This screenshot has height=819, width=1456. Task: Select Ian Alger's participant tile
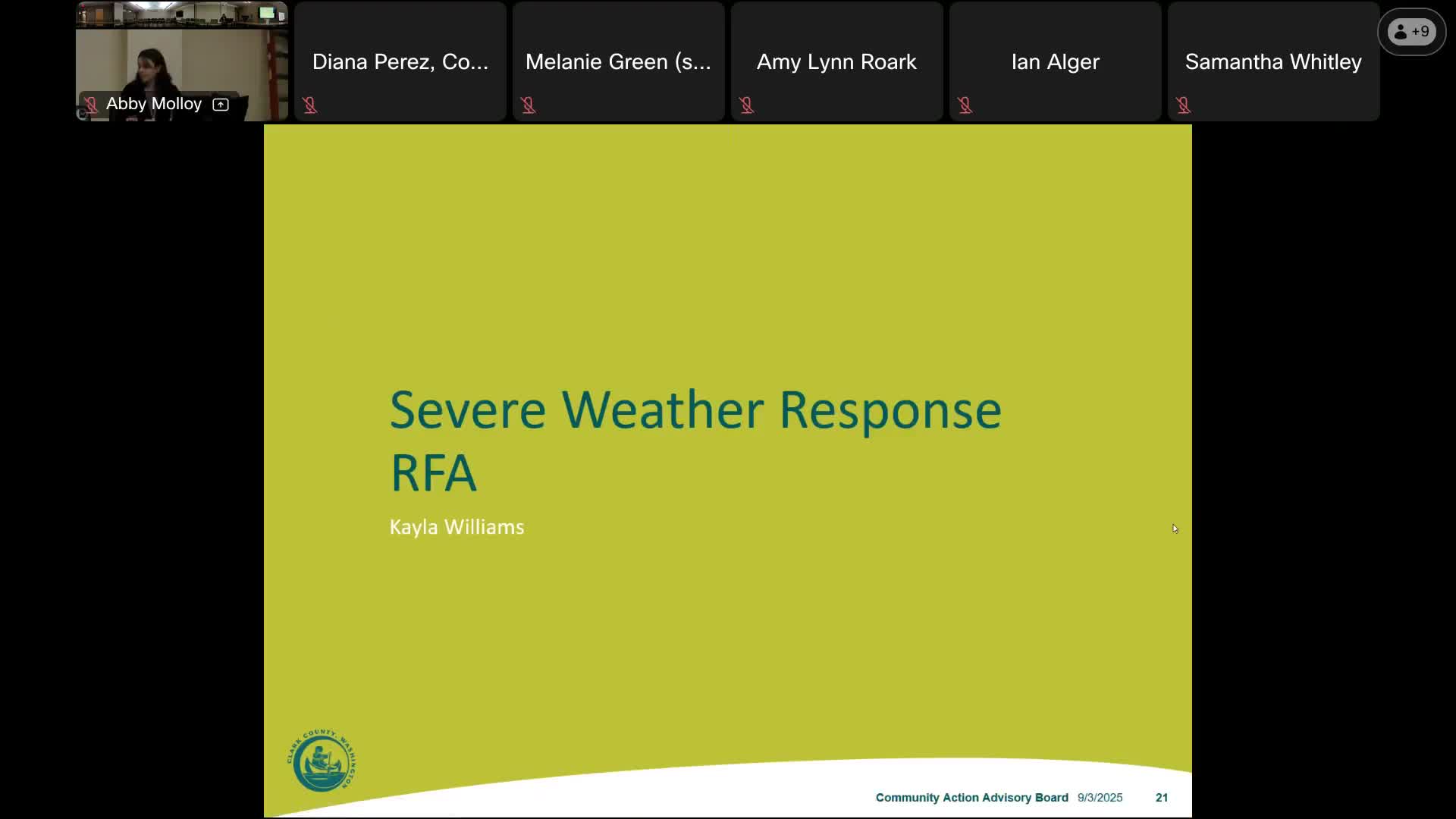click(1056, 61)
